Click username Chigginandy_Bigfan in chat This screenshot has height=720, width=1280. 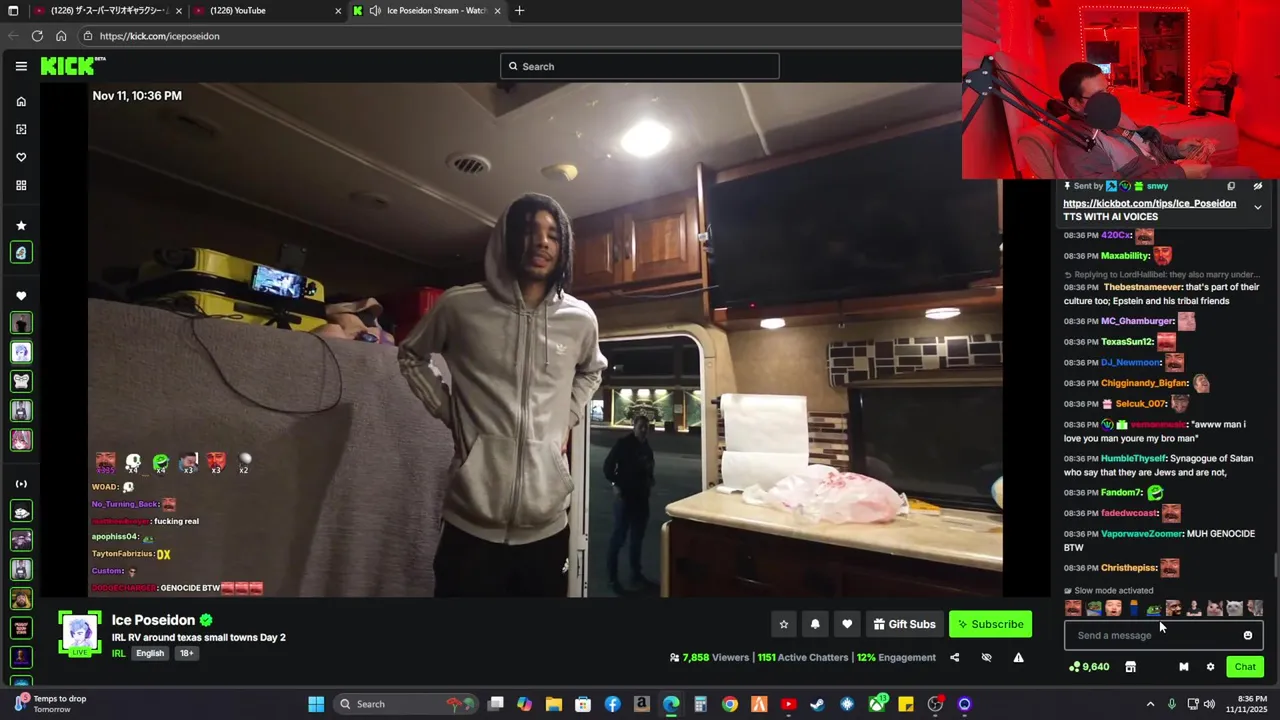(1144, 383)
